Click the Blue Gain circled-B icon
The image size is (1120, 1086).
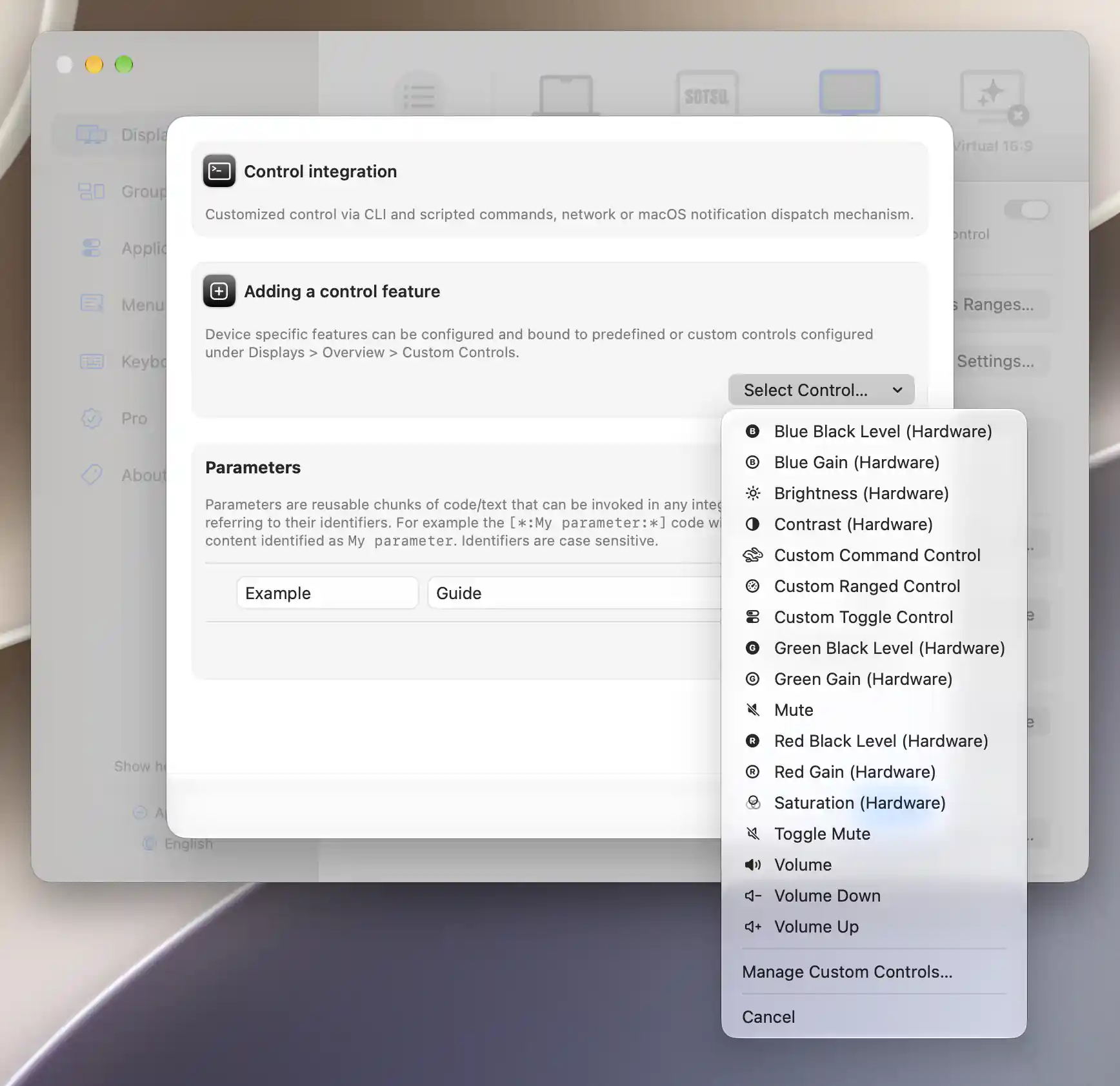[752, 462]
